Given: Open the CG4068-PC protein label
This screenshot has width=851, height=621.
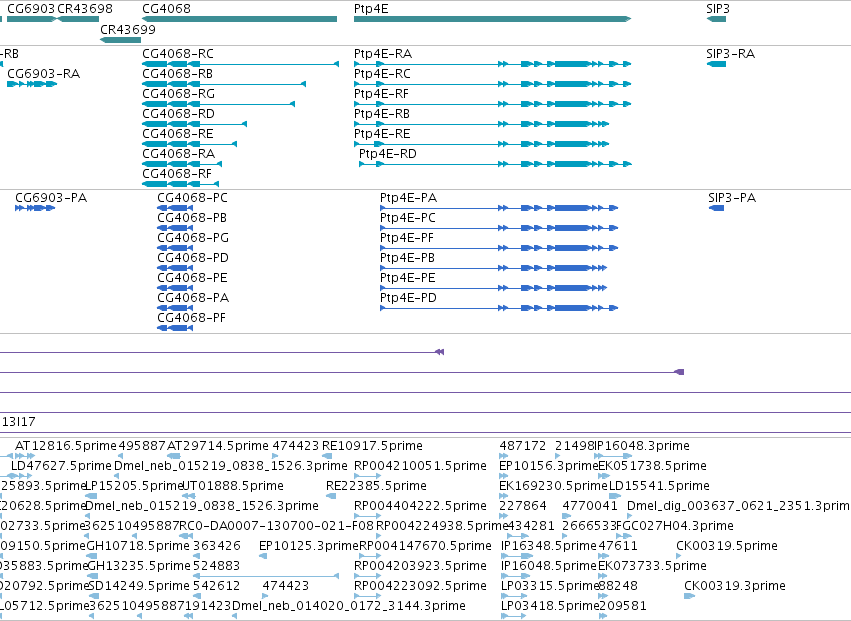Looking at the screenshot, I should coord(193,198).
